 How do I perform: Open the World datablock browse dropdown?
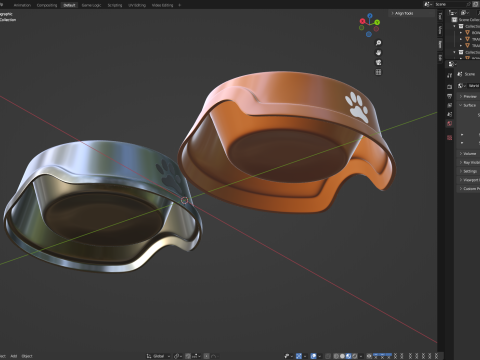[x=462, y=86]
